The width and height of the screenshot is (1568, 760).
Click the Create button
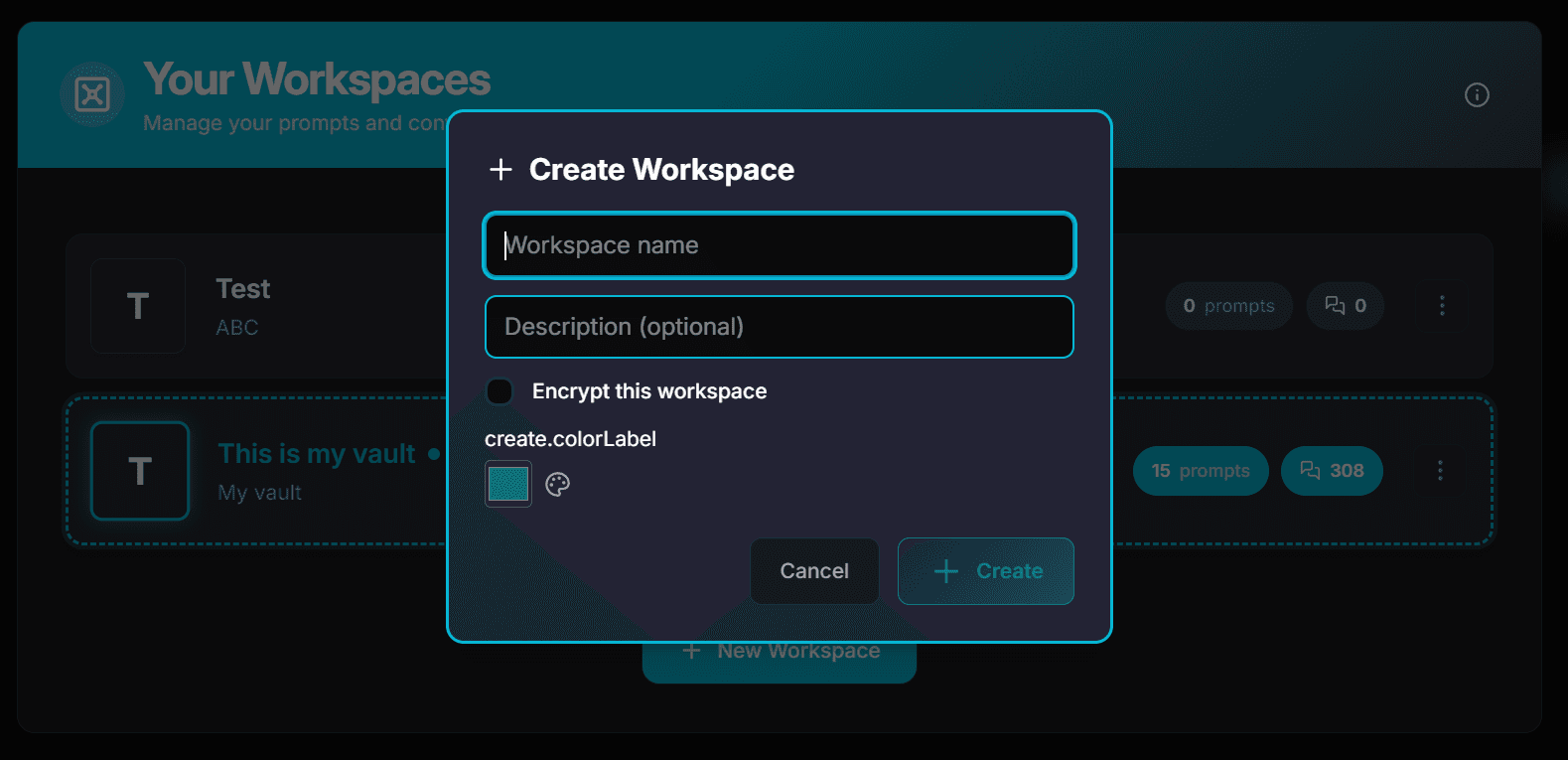pos(986,571)
